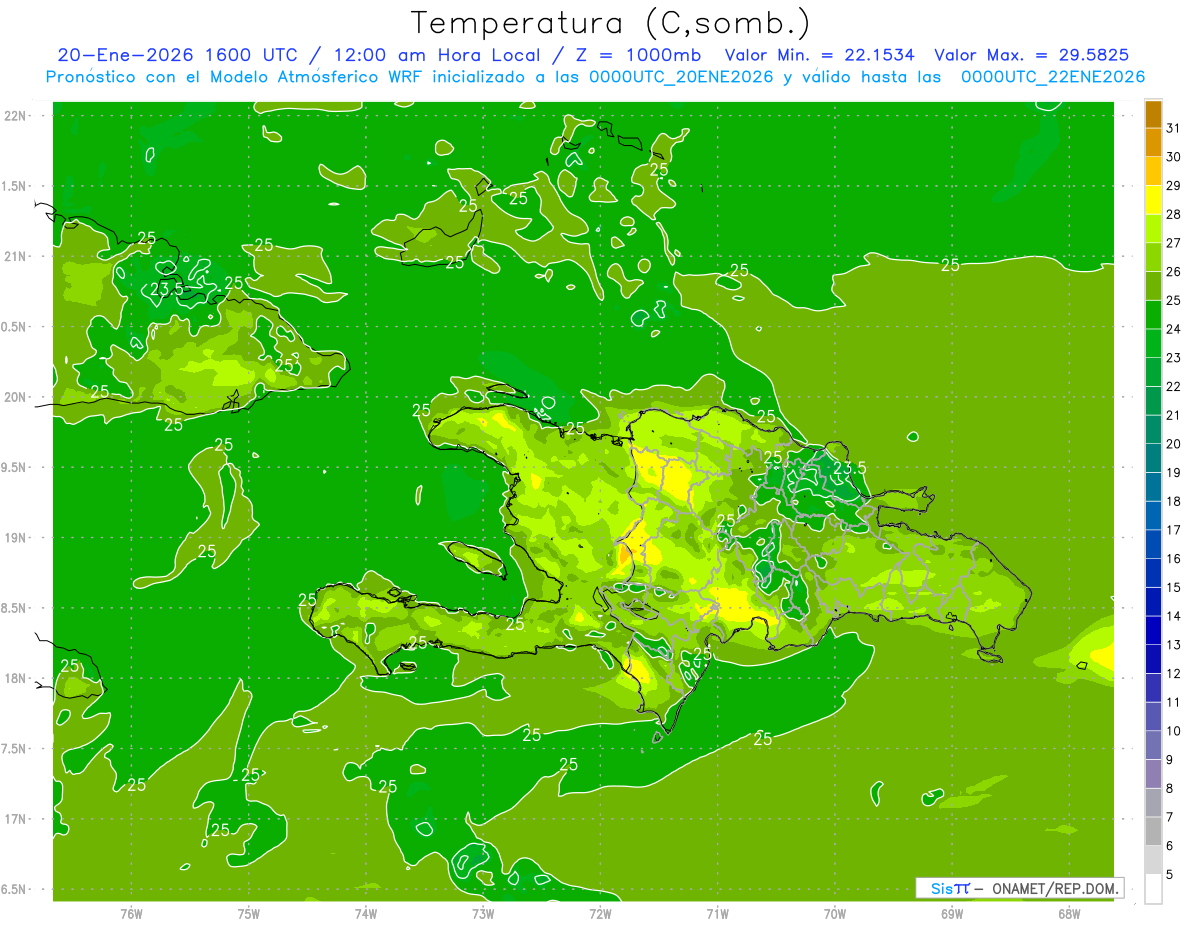Click the "20N" latitude axis label

(x=14, y=397)
